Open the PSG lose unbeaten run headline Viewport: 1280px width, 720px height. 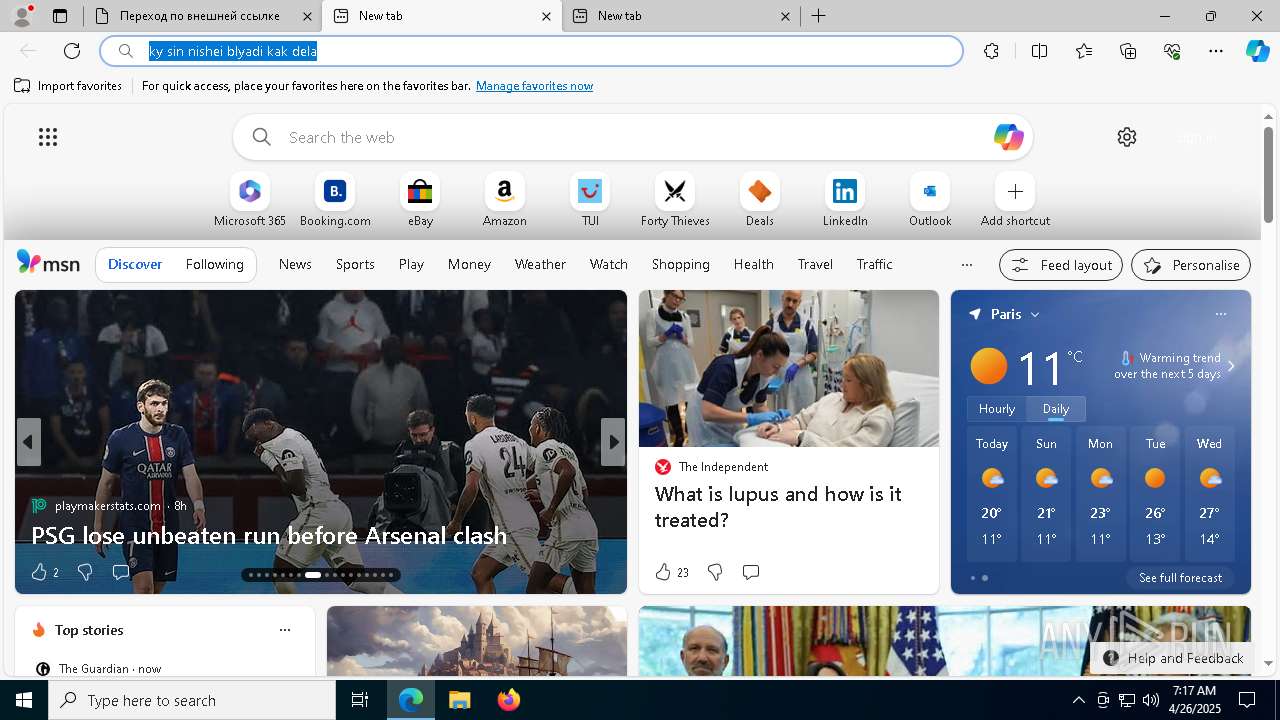coord(269,536)
